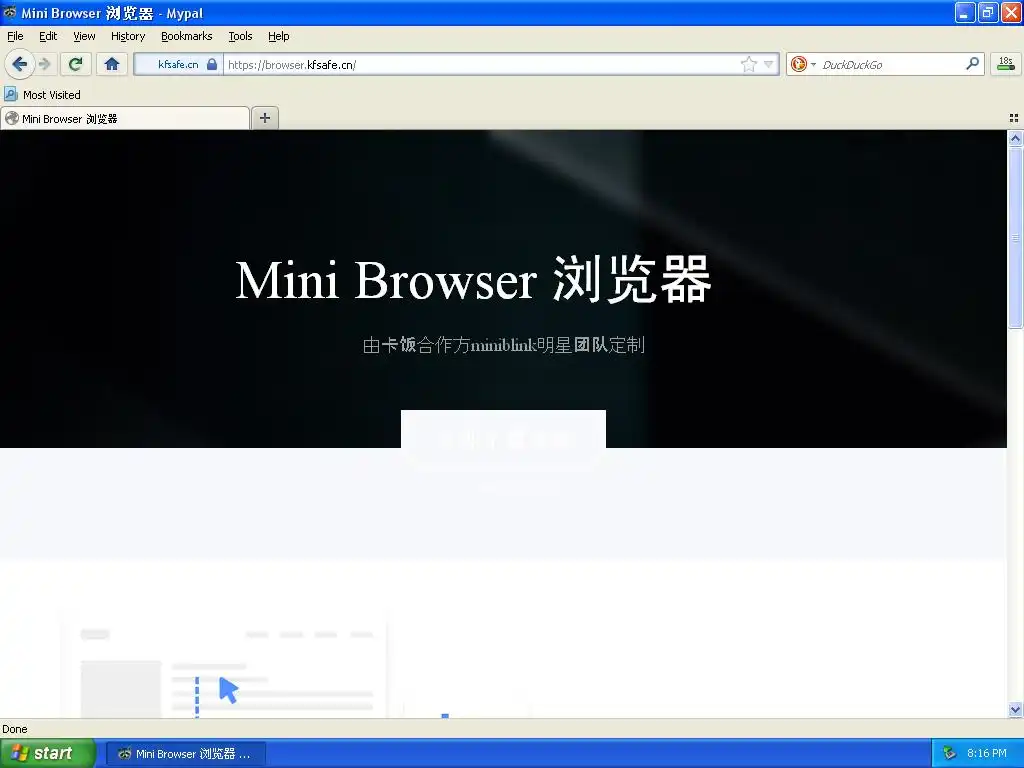The height and width of the screenshot is (768, 1024).
Task: Select the Mini Browser 浏览器 tab
Action: click(x=125, y=118)
